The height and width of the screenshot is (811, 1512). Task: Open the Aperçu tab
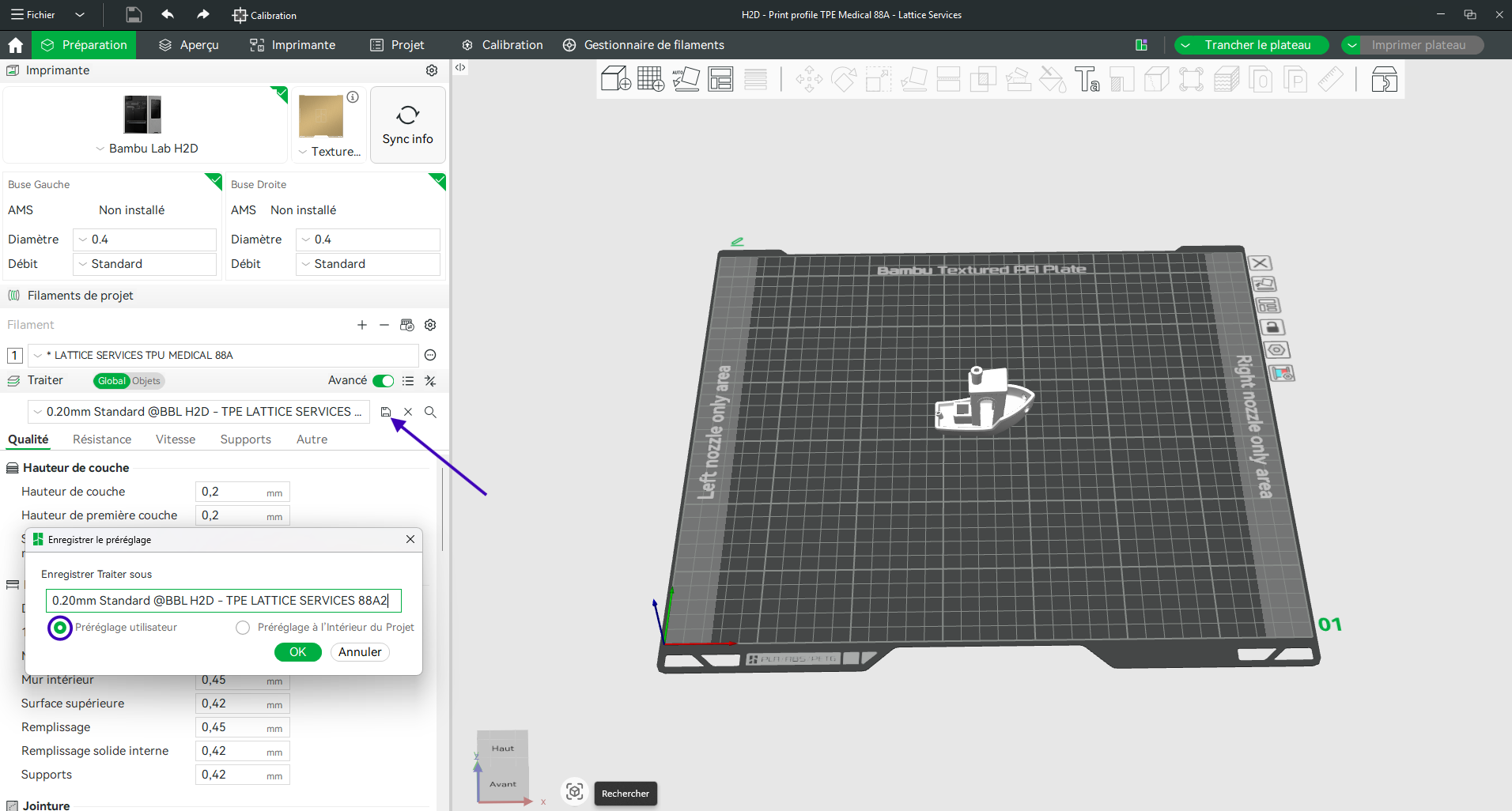pos(188,45)
